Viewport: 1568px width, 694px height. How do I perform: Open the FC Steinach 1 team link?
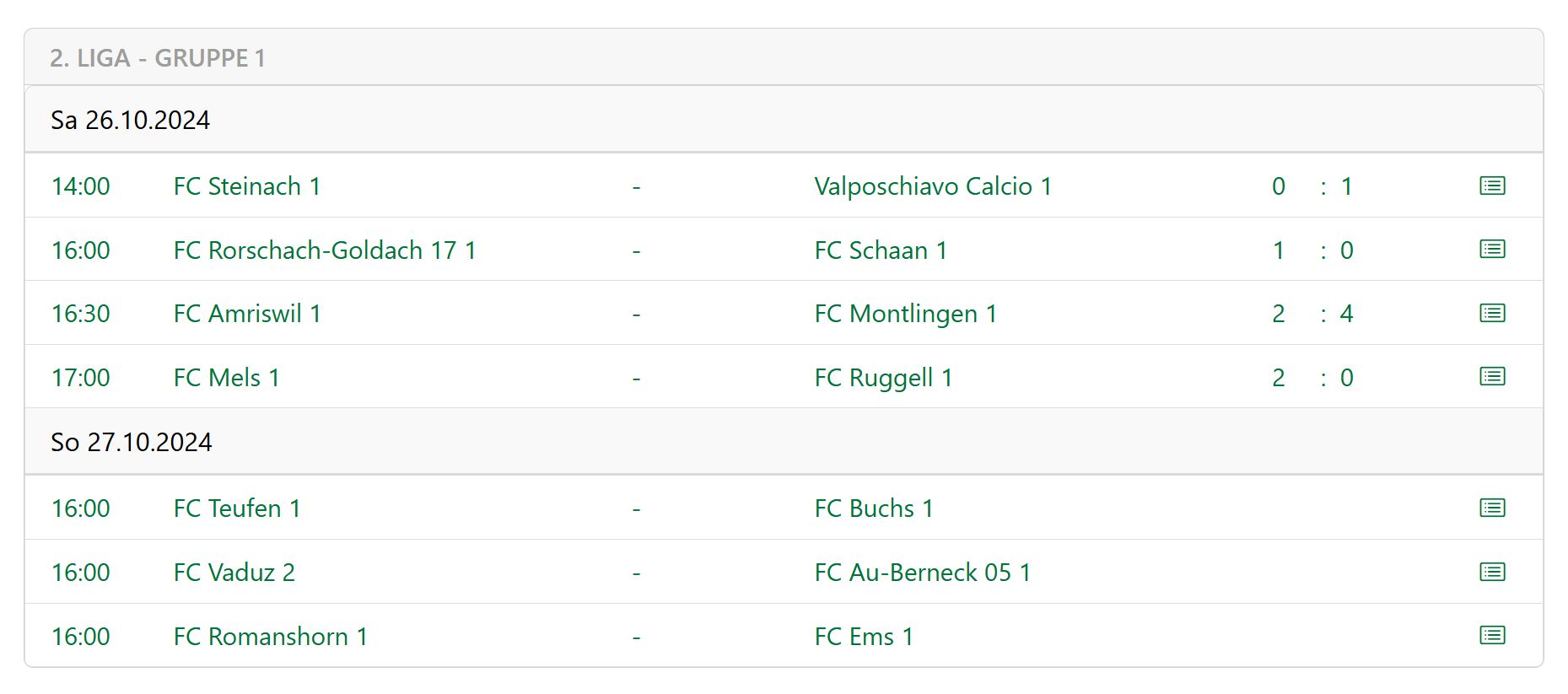pyautogui.click(x=247, y=186)
